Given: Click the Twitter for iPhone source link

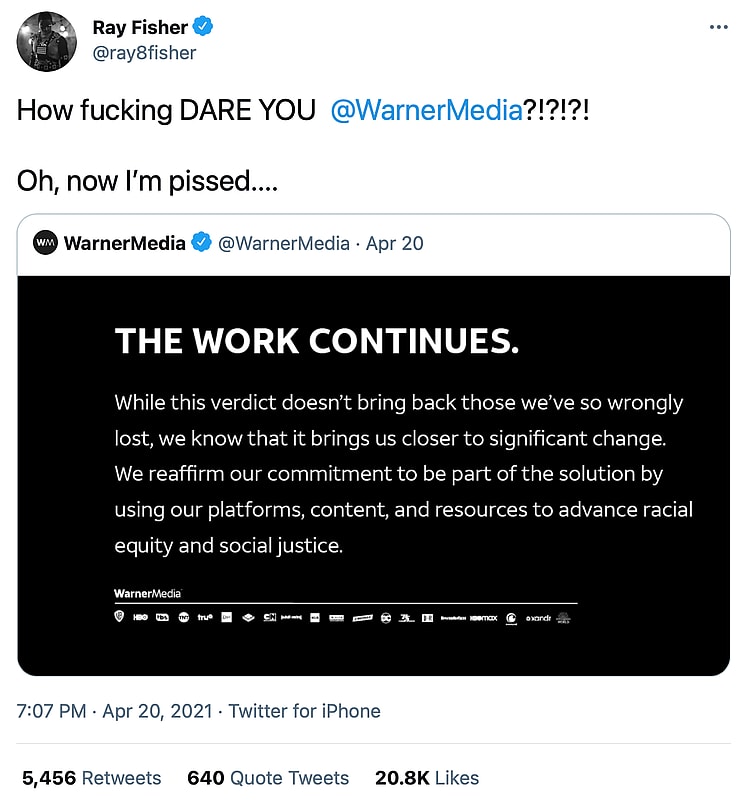Looking at the screenshot, I should tap(304, 711).
